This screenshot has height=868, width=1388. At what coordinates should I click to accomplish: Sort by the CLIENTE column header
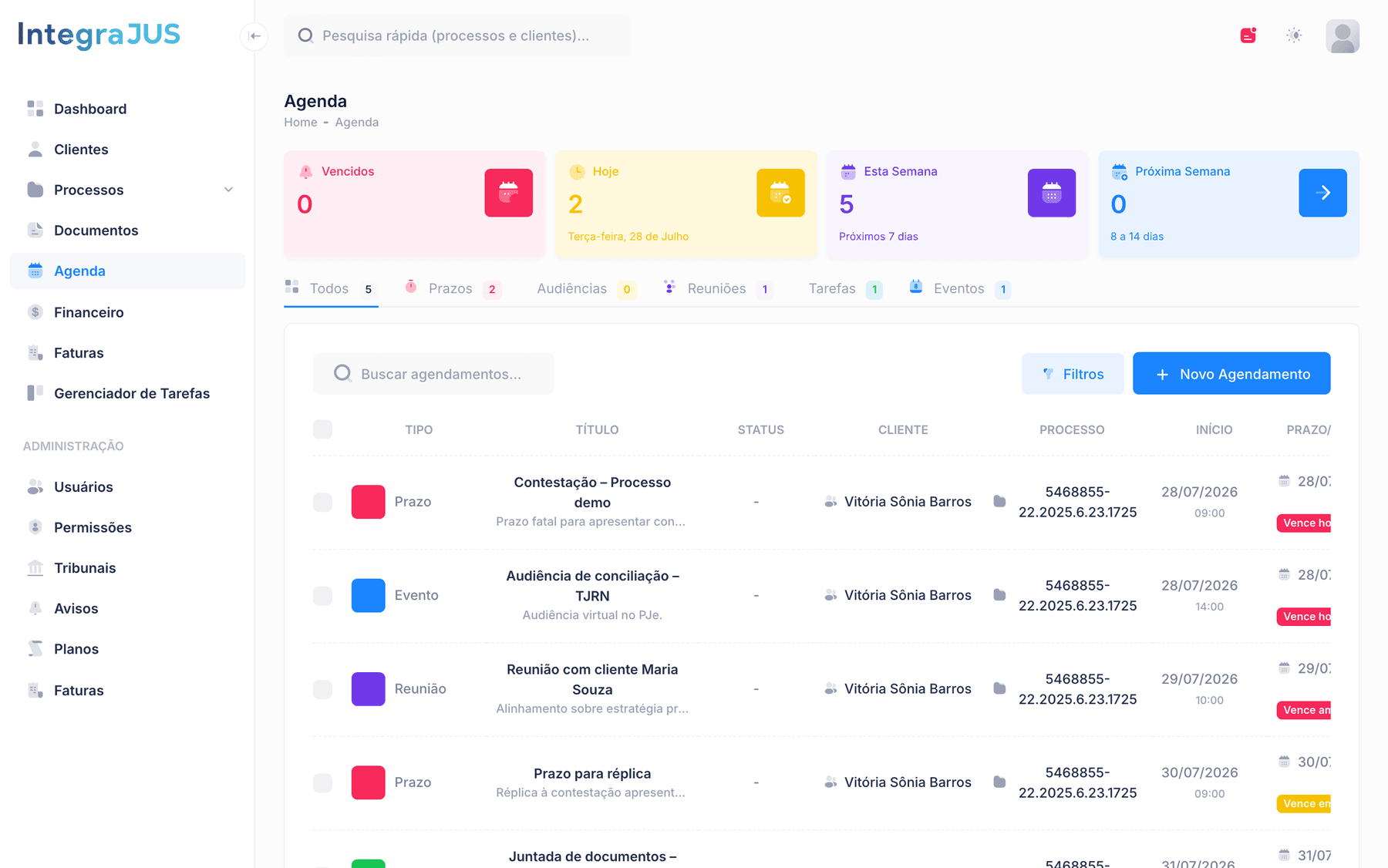(x=903, y=429)
